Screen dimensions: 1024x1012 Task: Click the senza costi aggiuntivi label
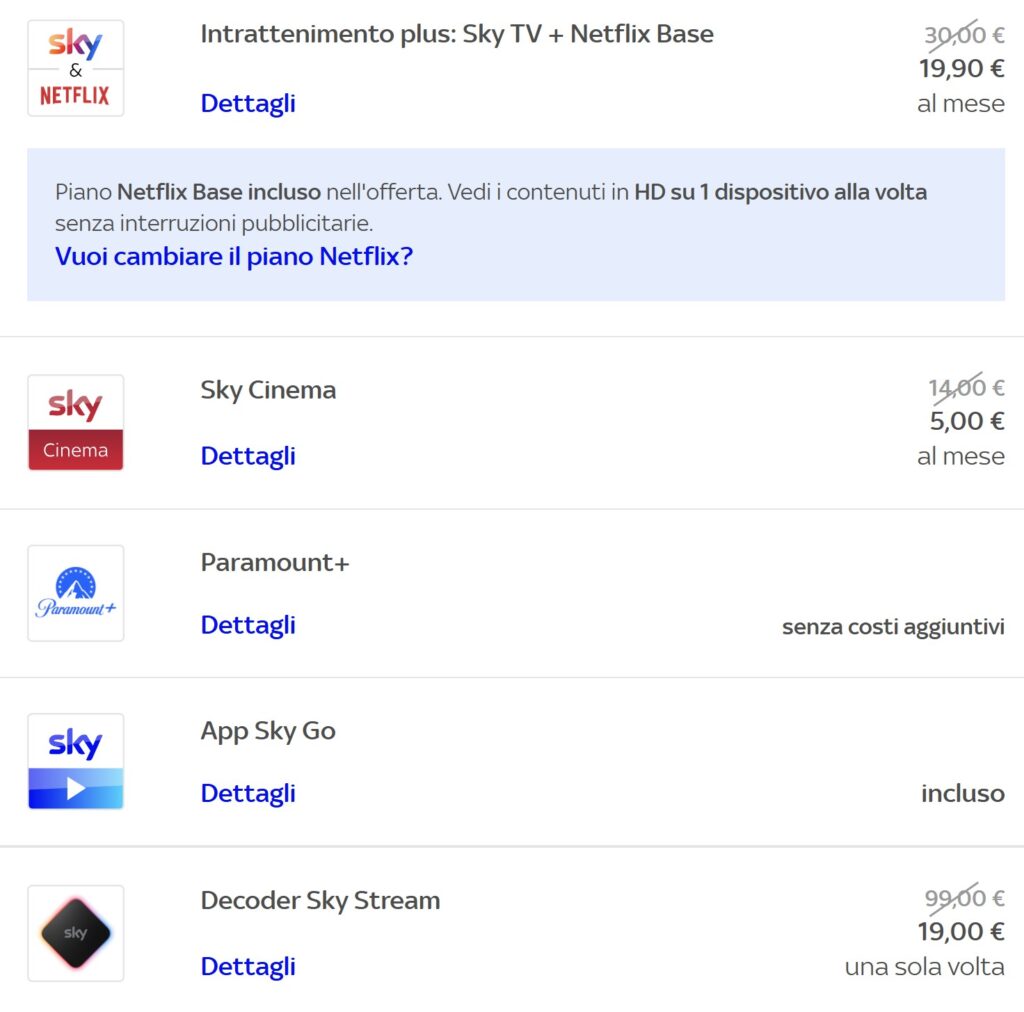[x=893, y=627]
